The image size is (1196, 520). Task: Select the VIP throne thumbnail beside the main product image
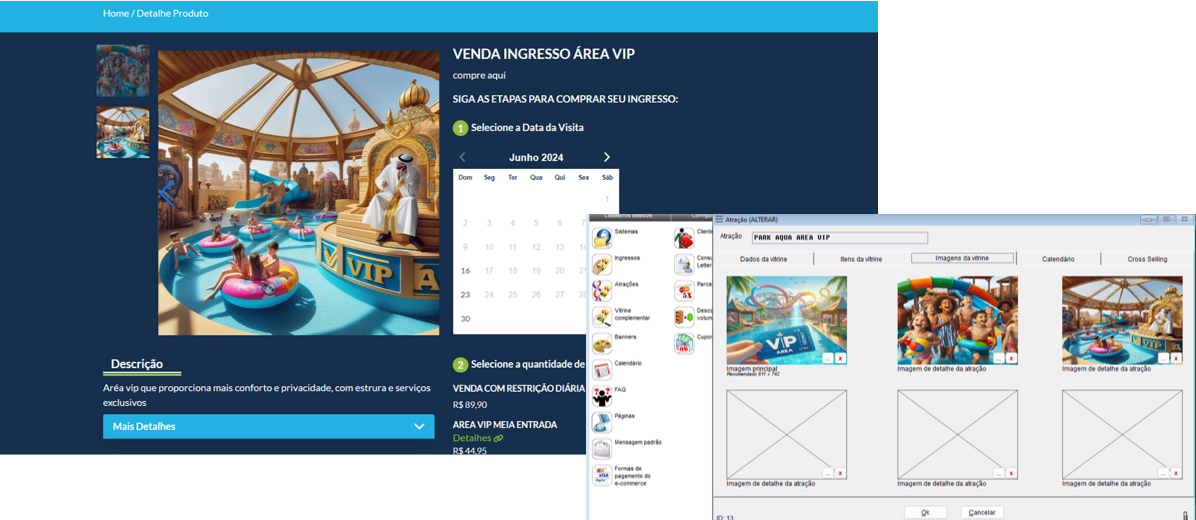123,133
